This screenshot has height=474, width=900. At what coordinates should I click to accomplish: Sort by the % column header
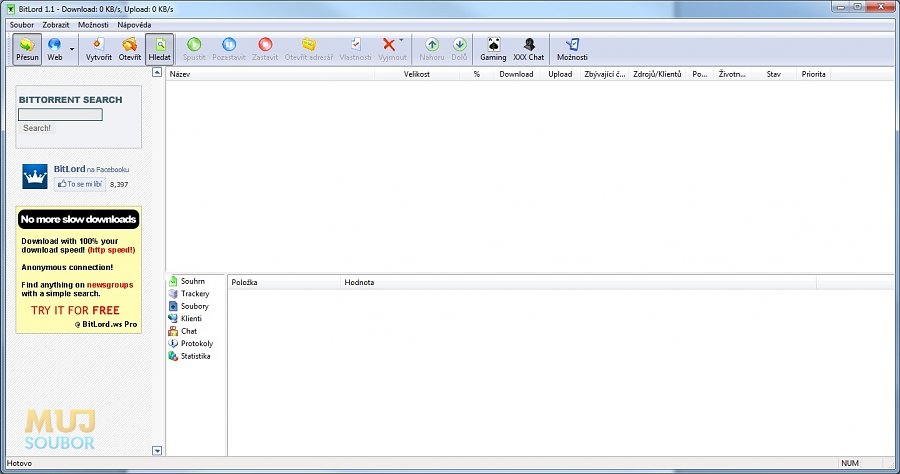click(476, 74)
